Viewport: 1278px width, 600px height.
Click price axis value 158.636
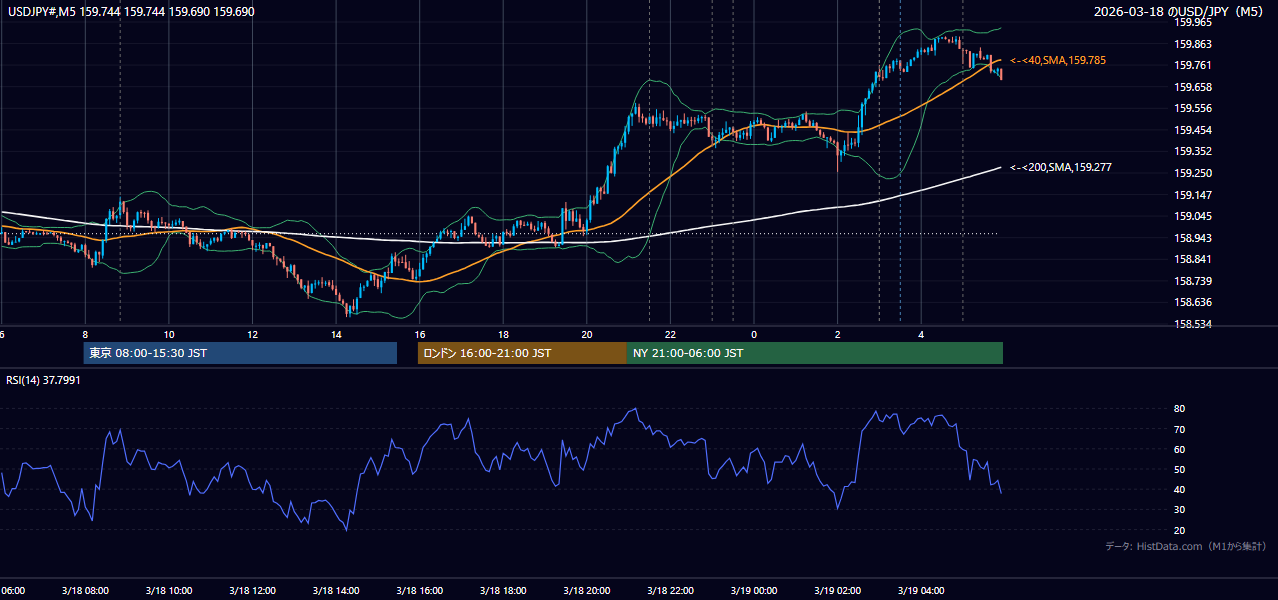pos(1193,302)
